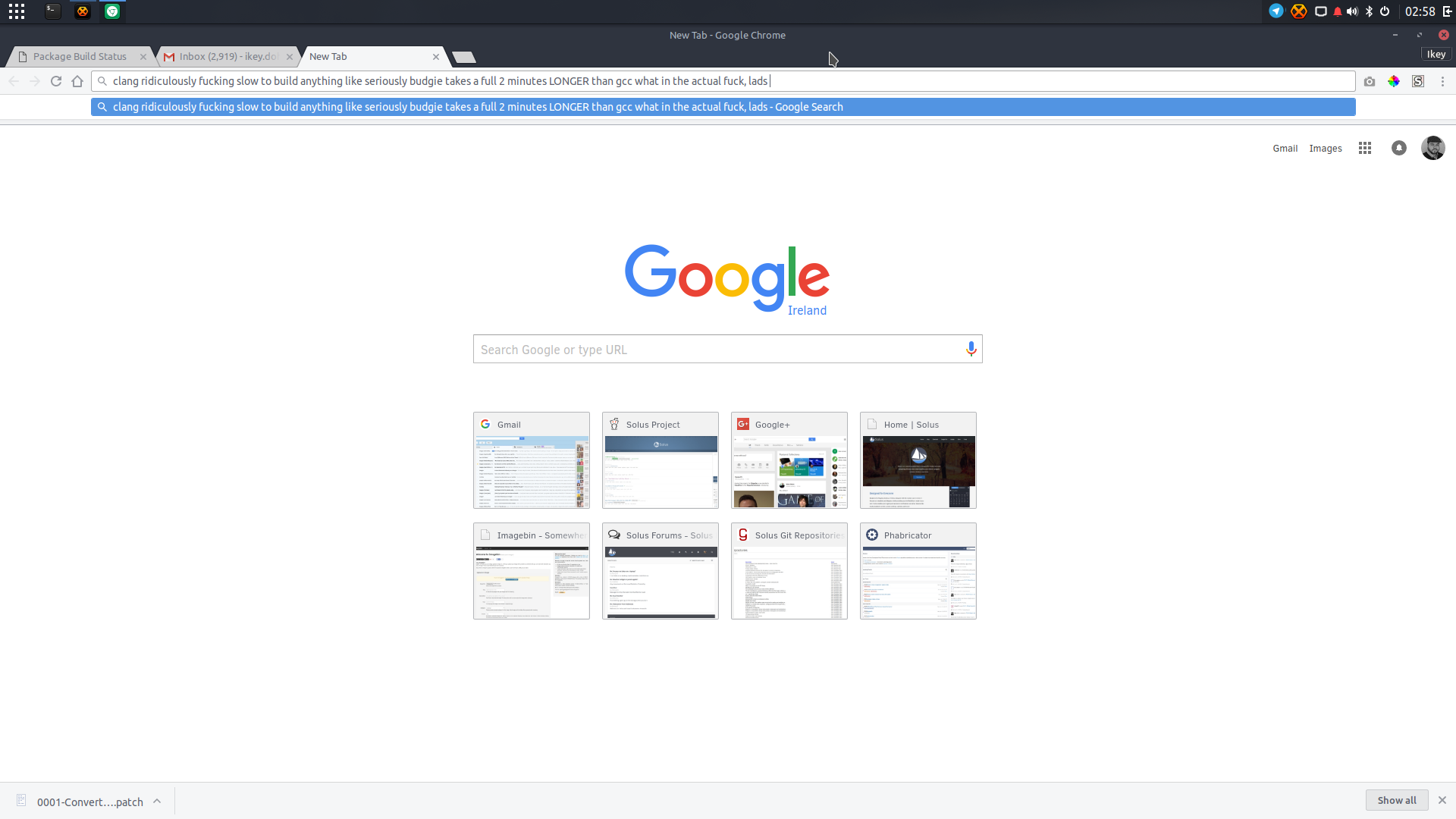Expand the download item options chevron

(157, 801)
